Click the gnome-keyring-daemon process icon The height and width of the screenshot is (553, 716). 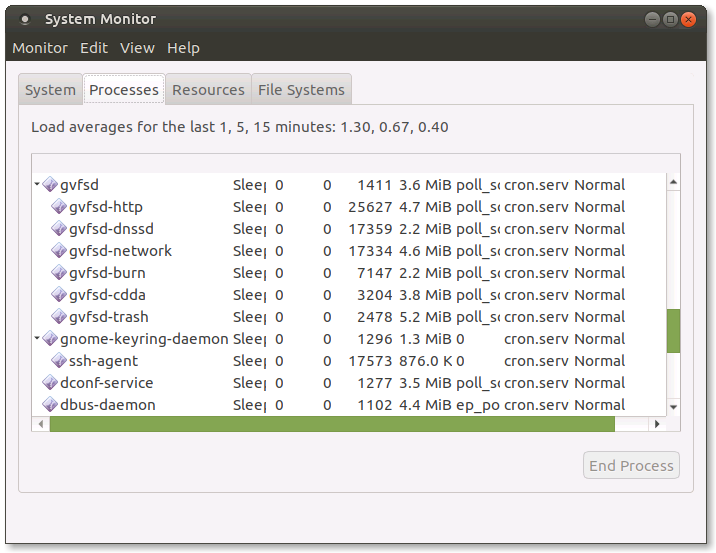(50, 339)
